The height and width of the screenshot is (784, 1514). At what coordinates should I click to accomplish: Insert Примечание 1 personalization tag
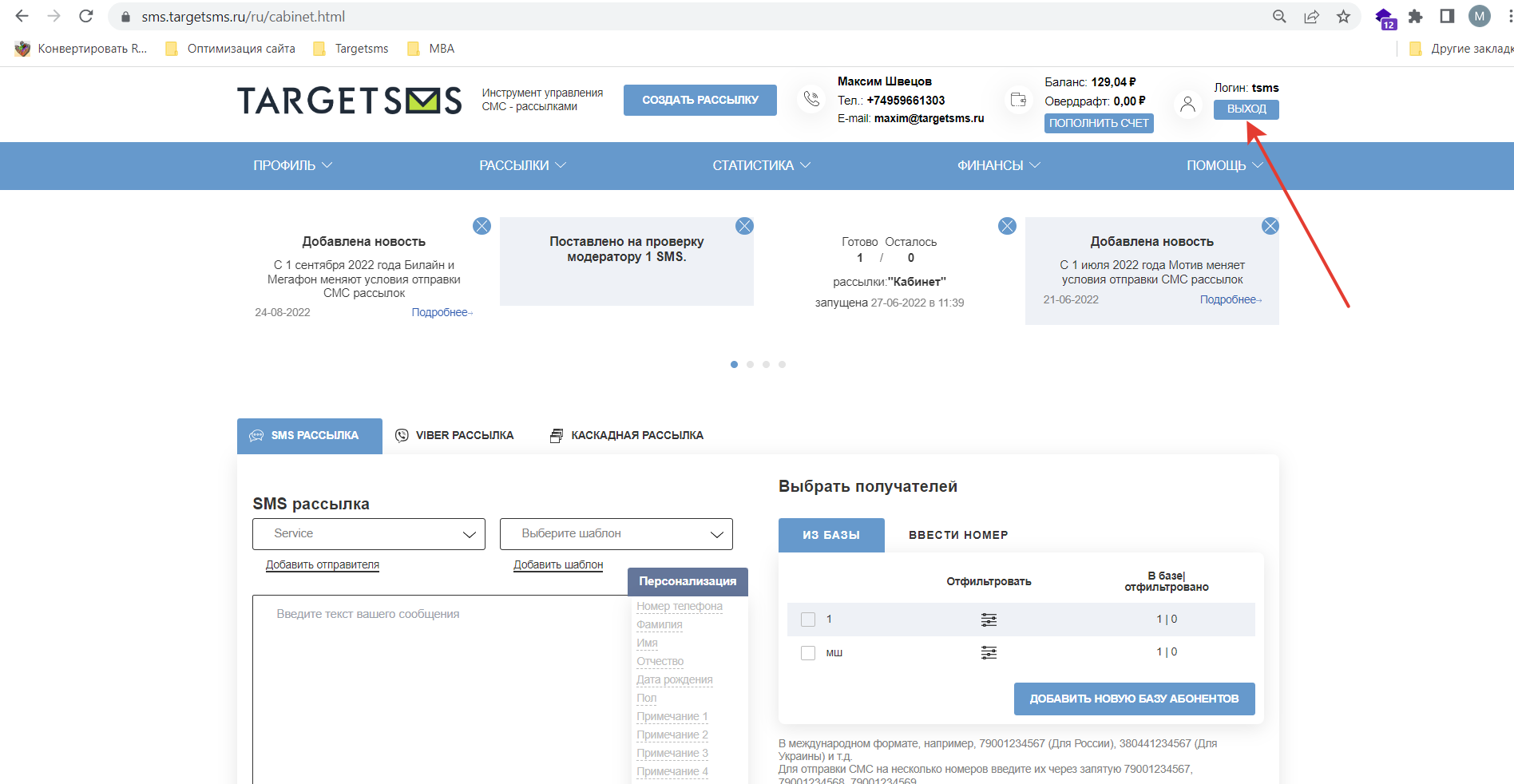point(672,717)
